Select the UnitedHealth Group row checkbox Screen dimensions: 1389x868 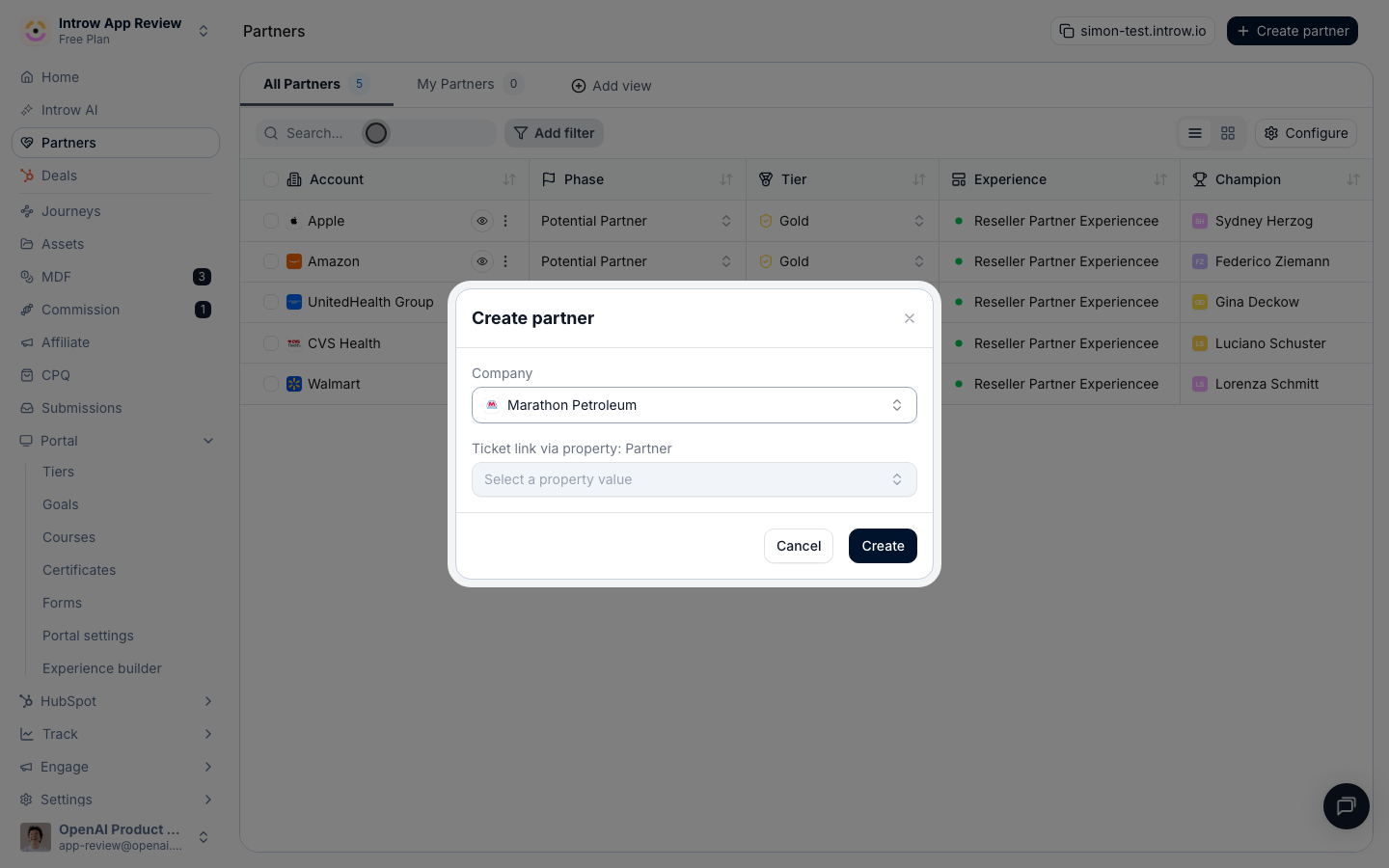click(x=271, y=302)
